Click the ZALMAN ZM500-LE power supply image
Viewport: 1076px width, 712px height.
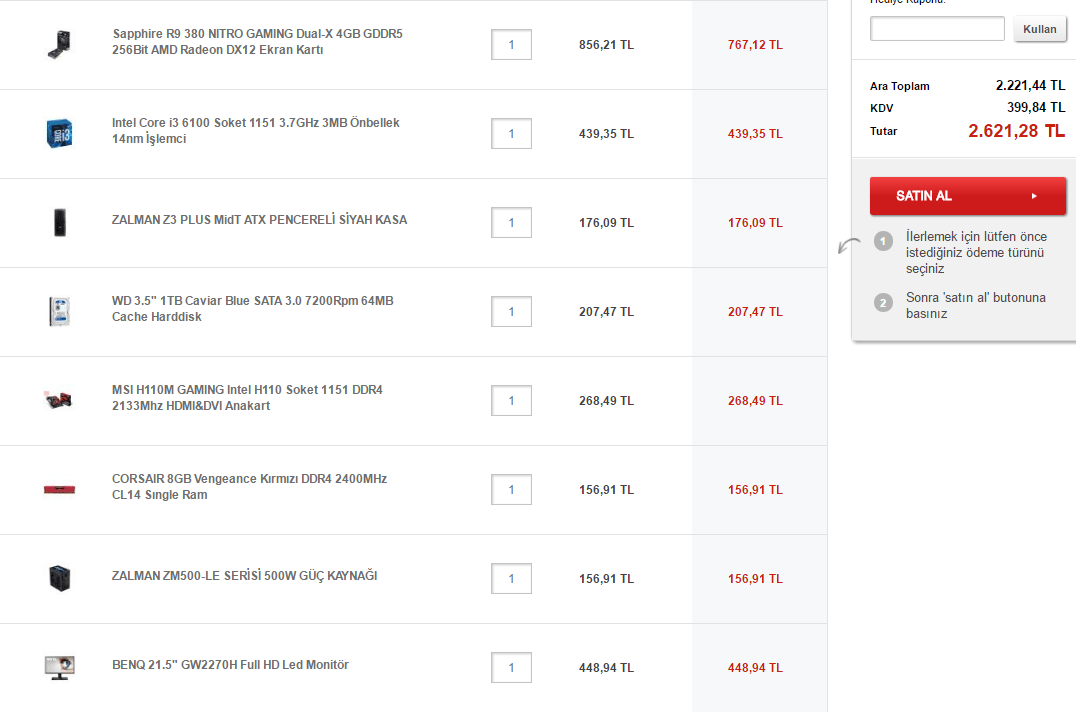tap(60, 578)
